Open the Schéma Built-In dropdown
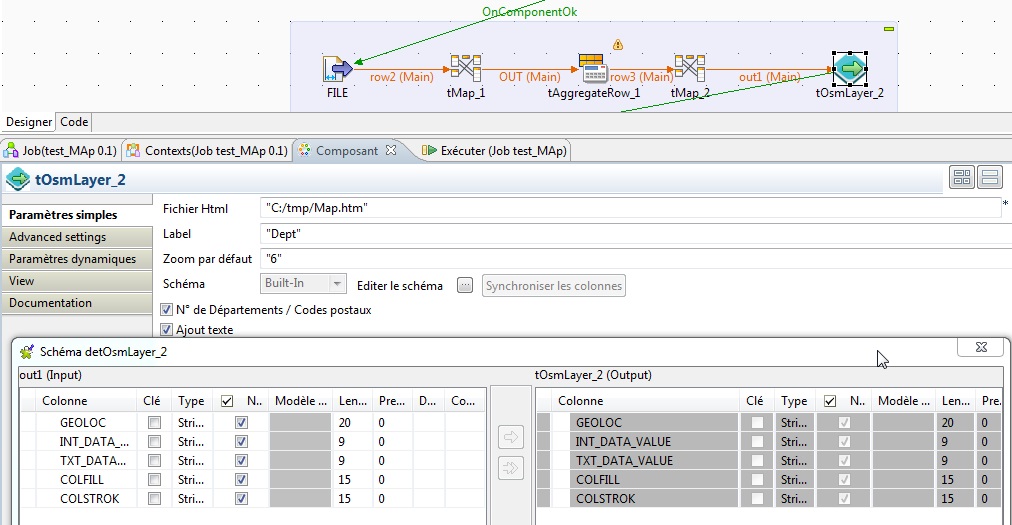This screenshot has width=1012, height=525. click(x=303, y=285)
